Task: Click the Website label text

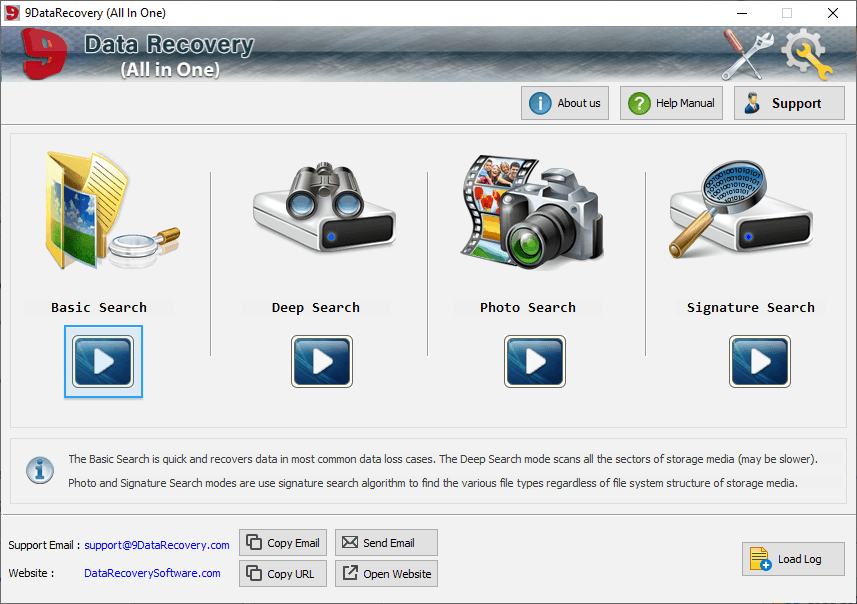Action: pos(31,573)
